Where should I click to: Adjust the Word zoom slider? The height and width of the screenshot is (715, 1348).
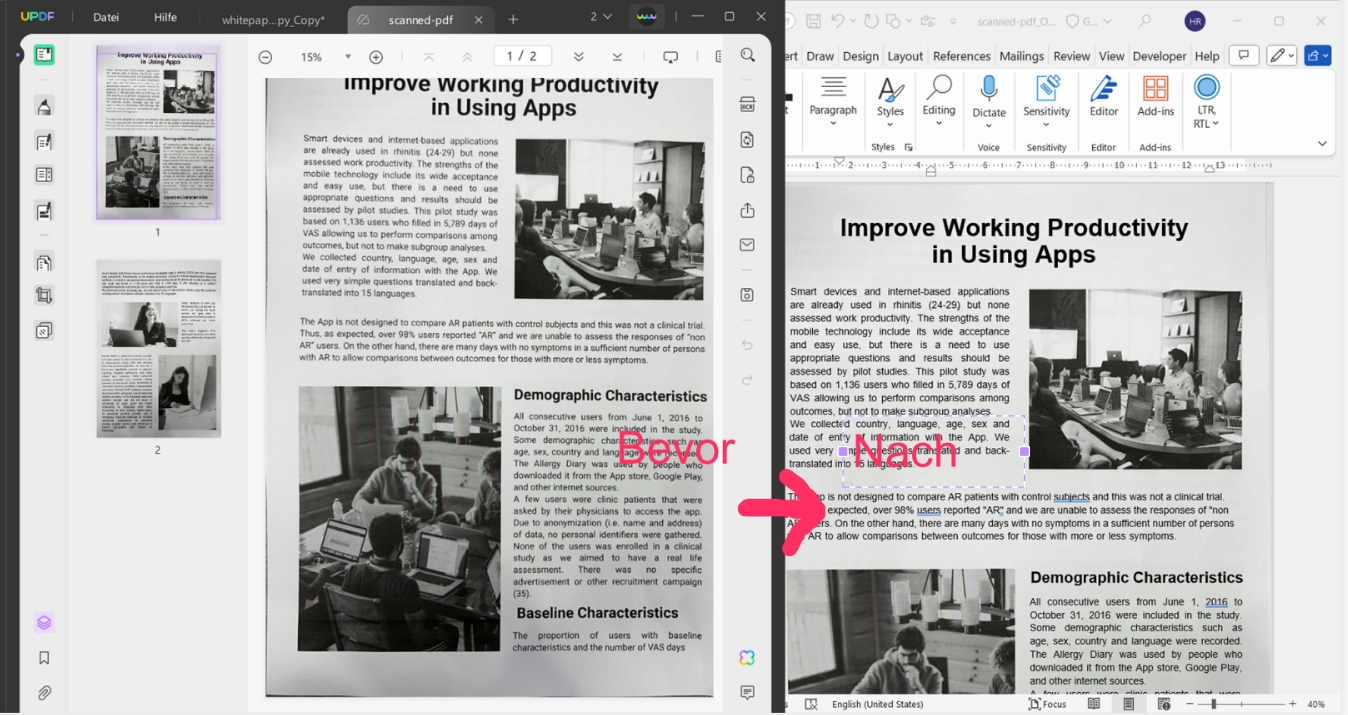1214,704
